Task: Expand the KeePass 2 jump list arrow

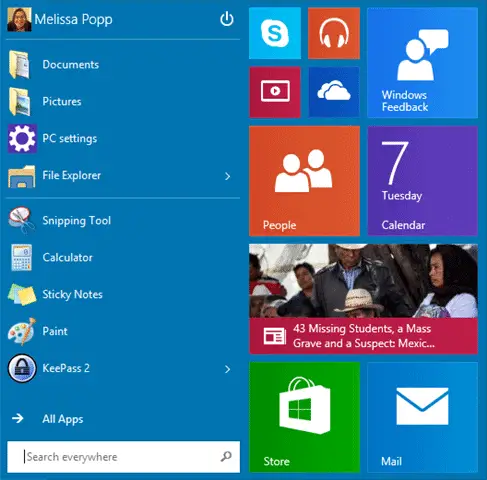Action: pyautogui.click(x=228, y=369)
